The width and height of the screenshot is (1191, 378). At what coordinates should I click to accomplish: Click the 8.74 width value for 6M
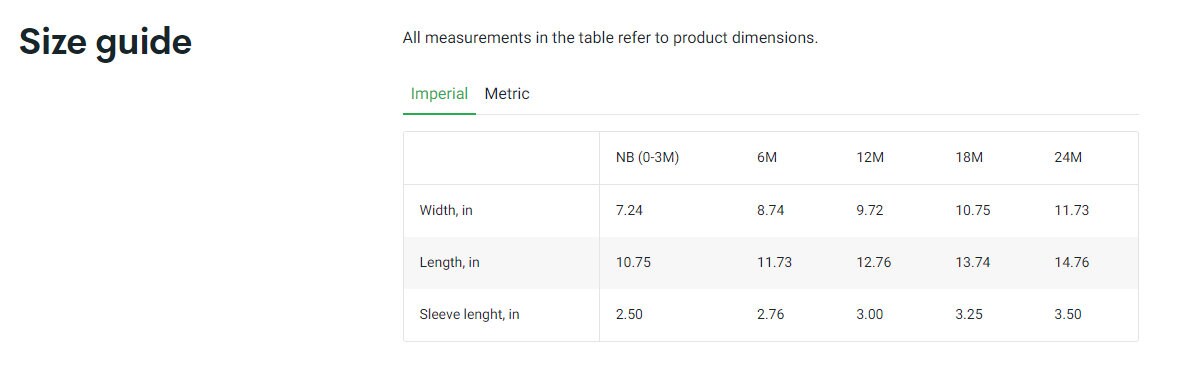pos(771,210)
